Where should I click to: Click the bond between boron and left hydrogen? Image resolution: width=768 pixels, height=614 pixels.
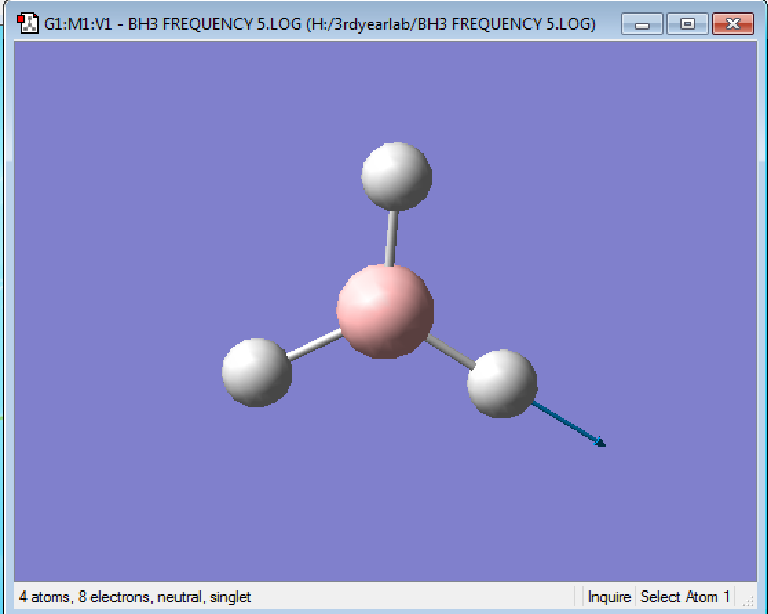pos(314,345)
